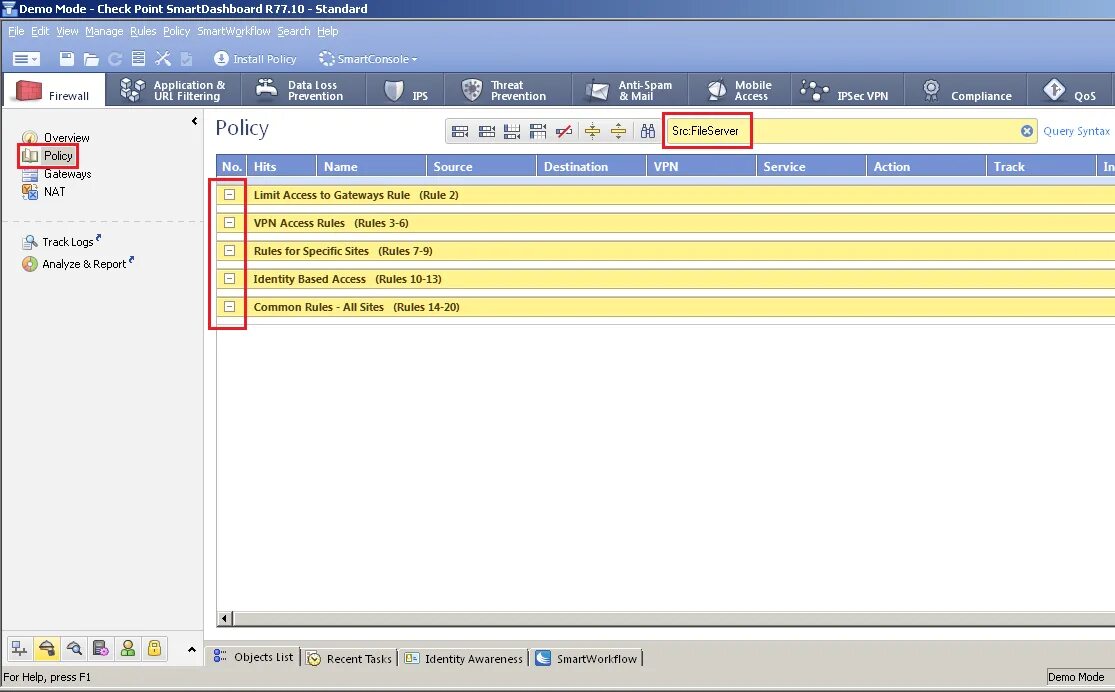Open the Rules menu

[x=143, y=31]
